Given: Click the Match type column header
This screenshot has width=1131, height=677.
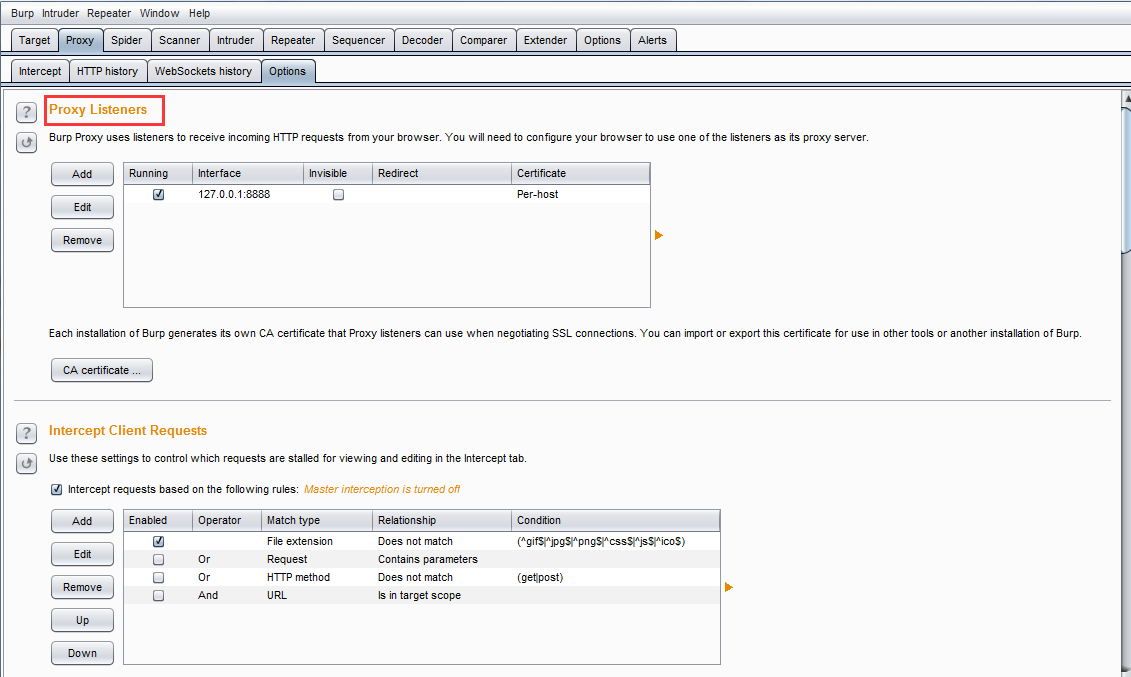Looking at the screenshot, I should click(x=317, y=520).
